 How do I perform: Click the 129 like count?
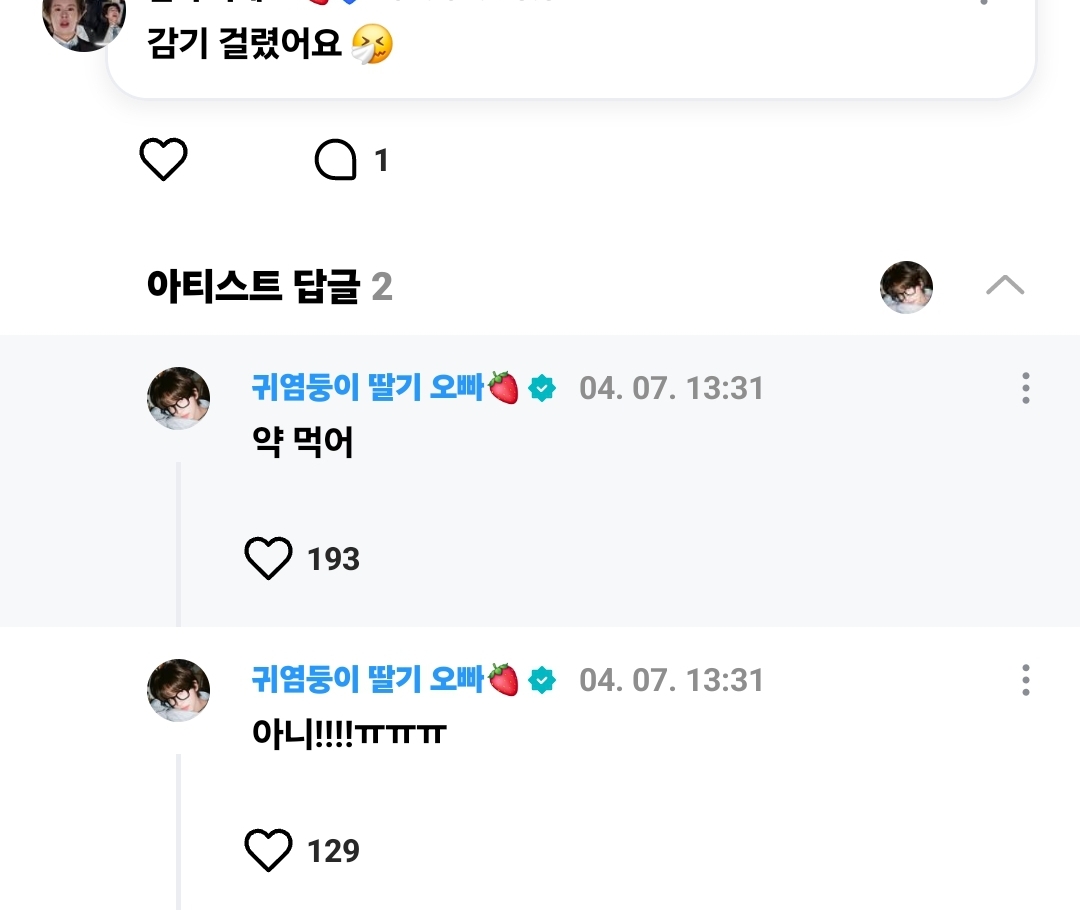[334, 851]
